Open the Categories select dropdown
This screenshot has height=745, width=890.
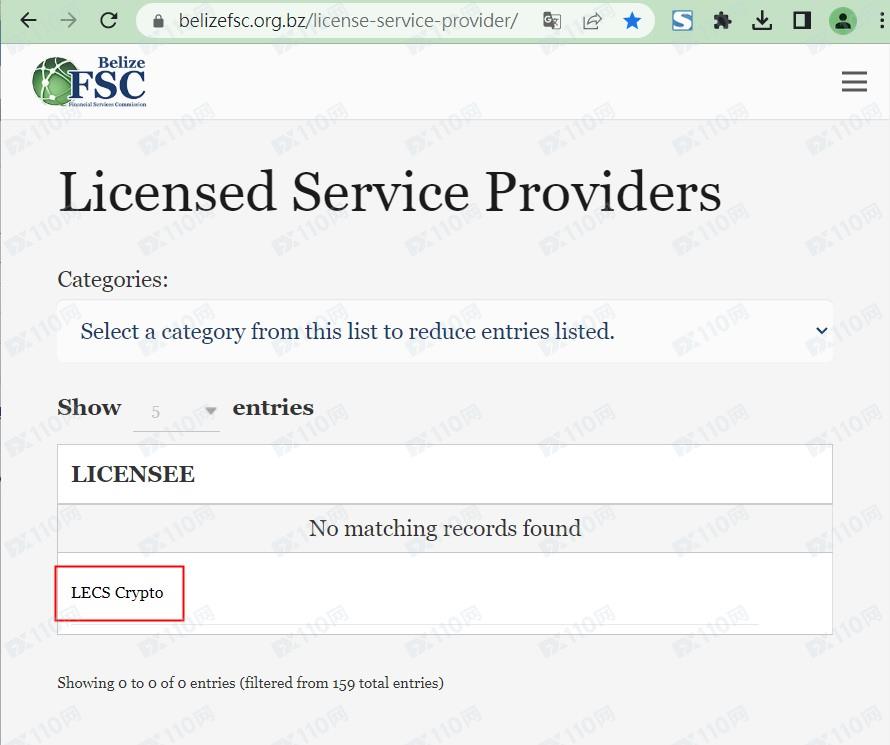[x=445, y=331]
